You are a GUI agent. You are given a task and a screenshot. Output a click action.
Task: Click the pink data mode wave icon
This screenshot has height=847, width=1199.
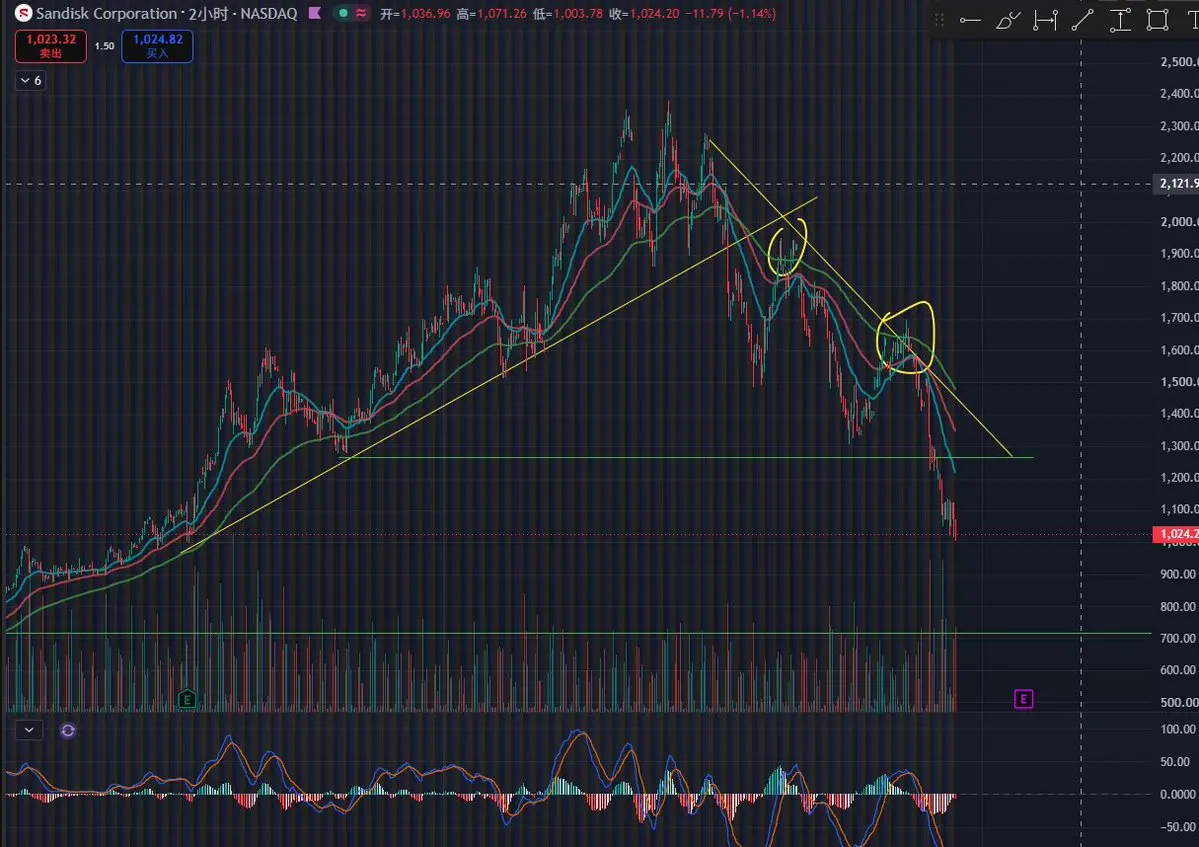click(361, 13)
